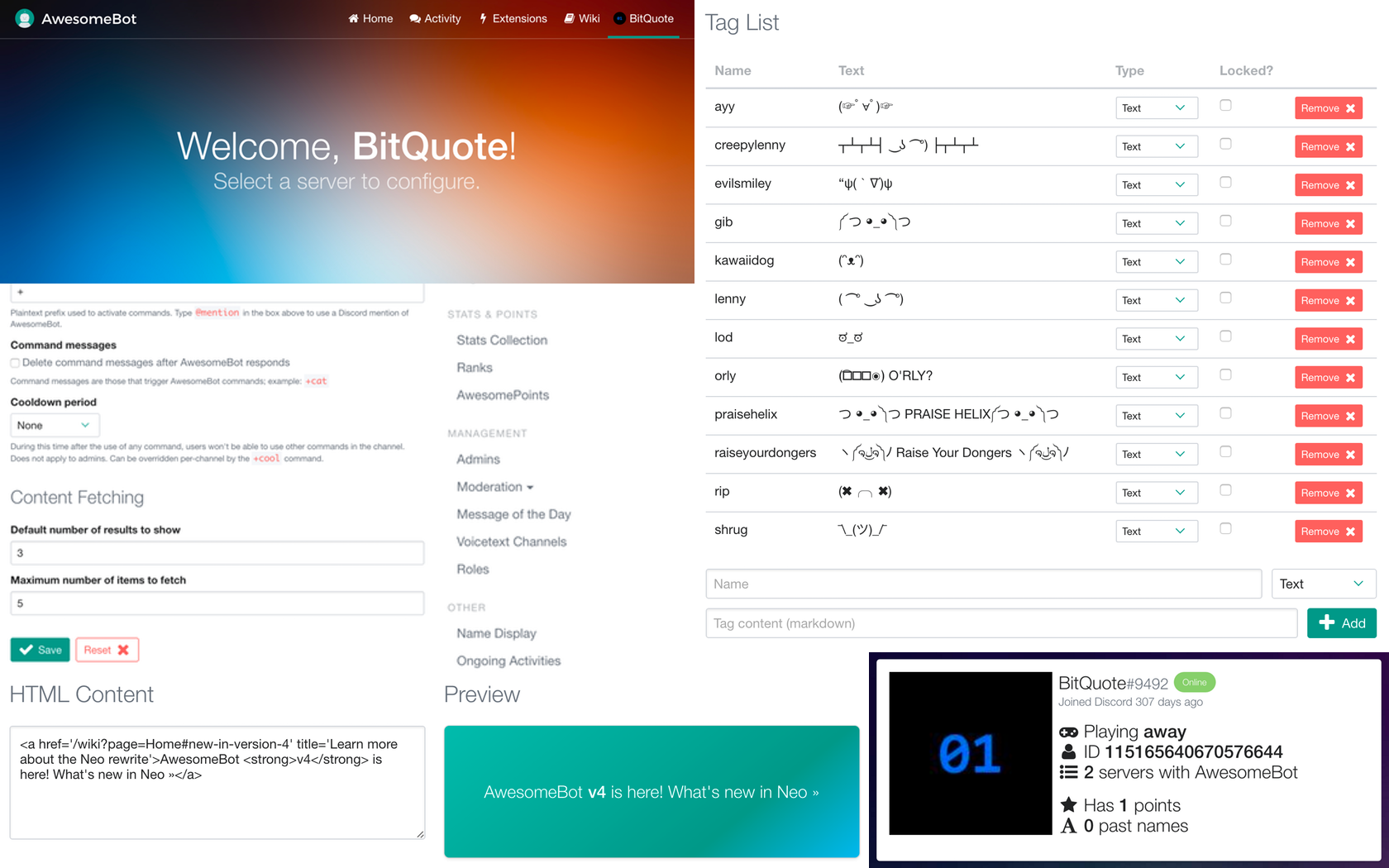
Task: Open Stats Collection sidebar item
Action: pyautogui.click(x=502, y=341)
